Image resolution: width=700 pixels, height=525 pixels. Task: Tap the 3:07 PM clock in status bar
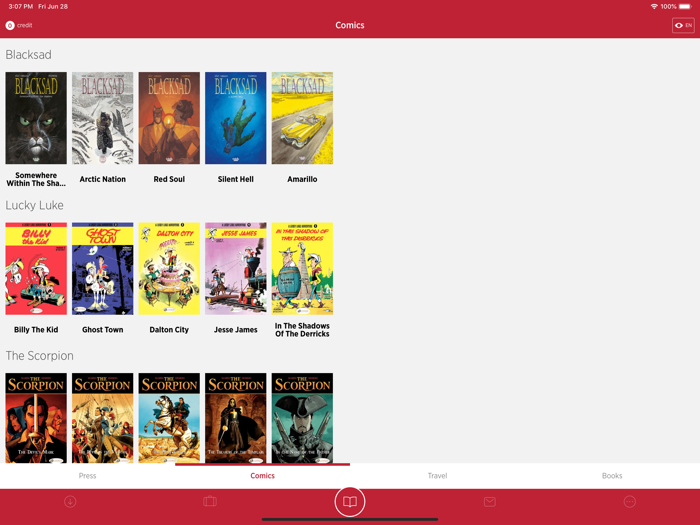pyautogui.click(x=21, y=7)
